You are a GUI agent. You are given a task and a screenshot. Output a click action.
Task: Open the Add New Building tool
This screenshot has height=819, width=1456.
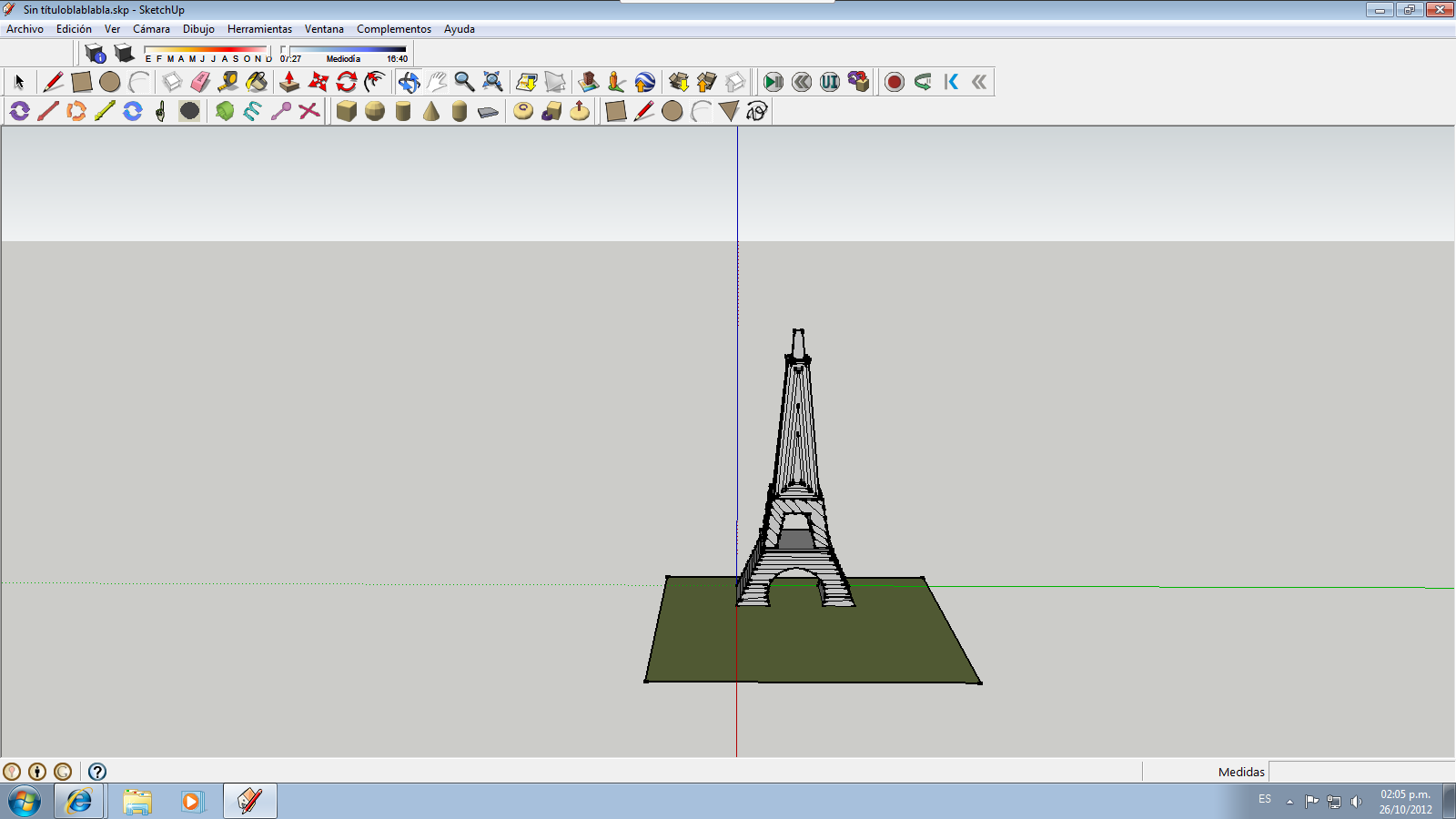[588, 82]
